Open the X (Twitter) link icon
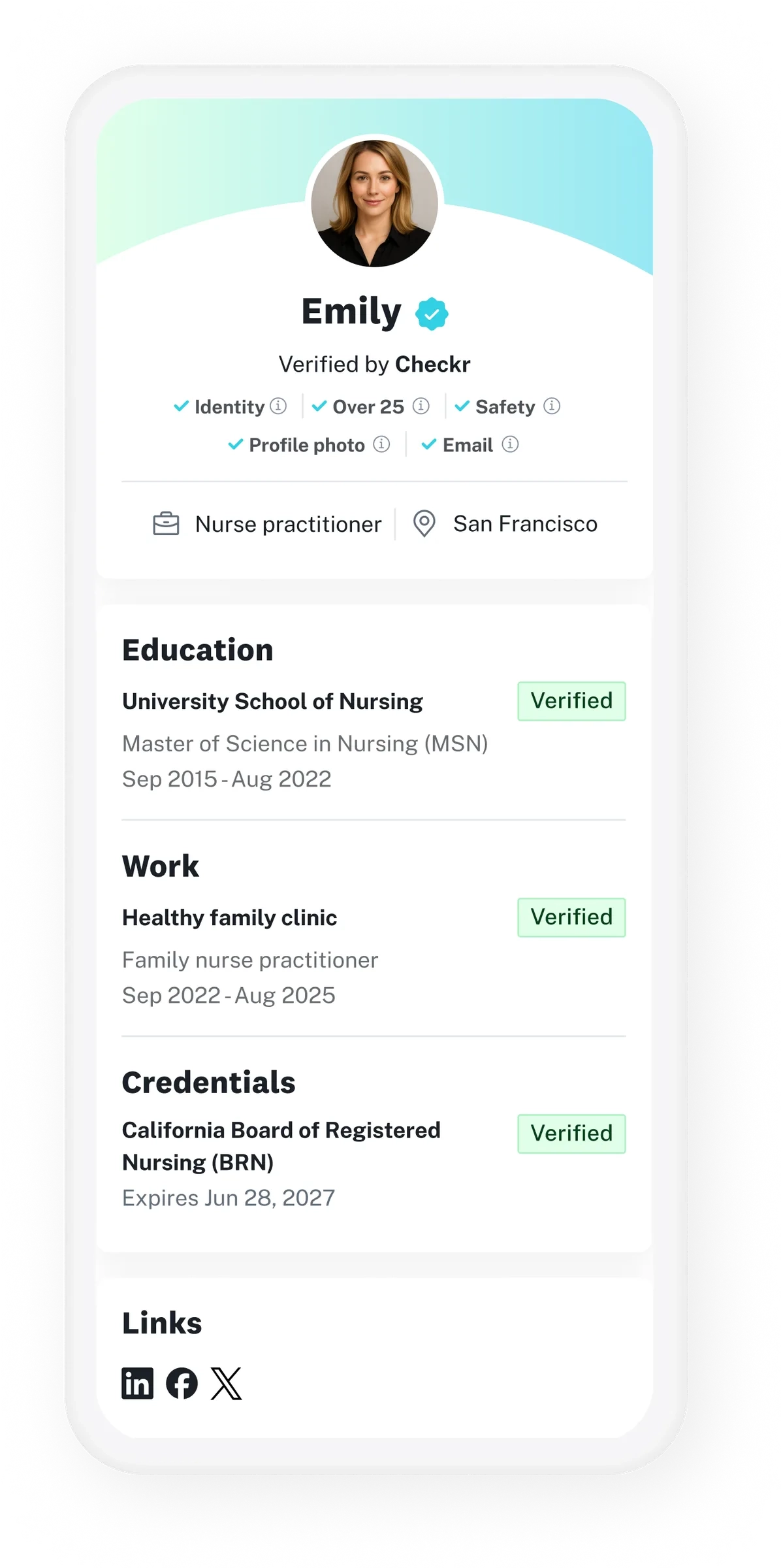 click(x=226, y=1383)
